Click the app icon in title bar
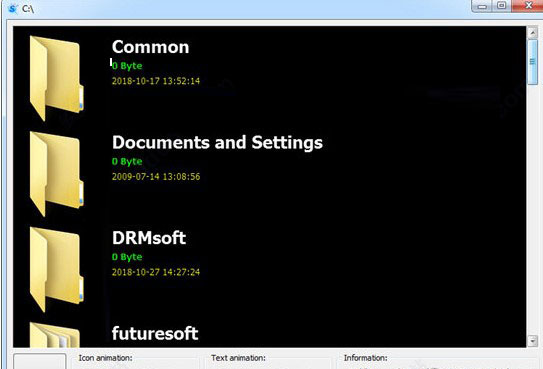Screen dimensions: 543x369 [13, 8]
